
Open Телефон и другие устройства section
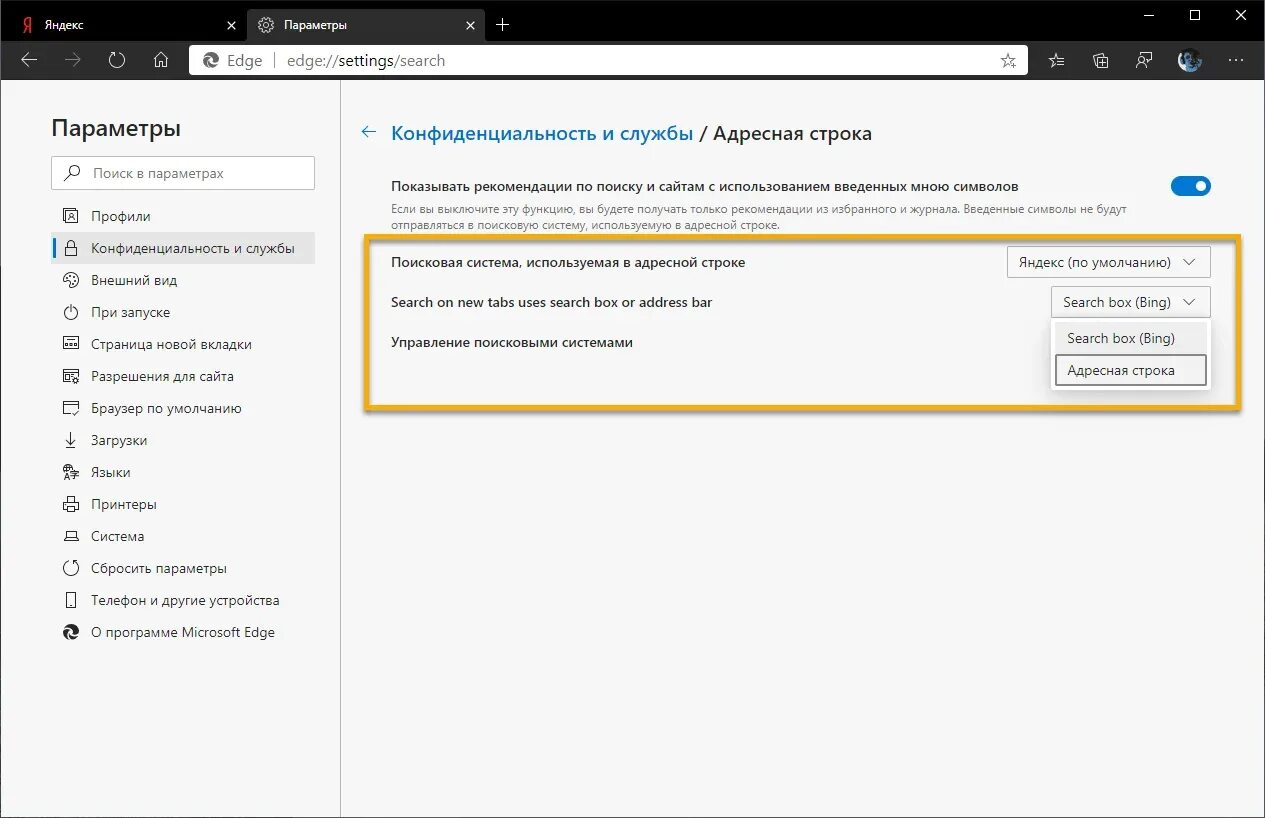(x=183, y=600)
